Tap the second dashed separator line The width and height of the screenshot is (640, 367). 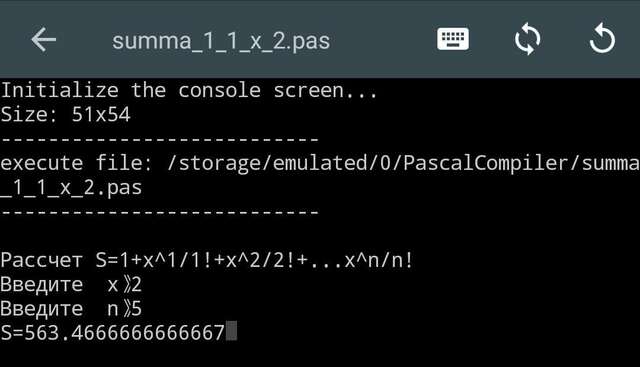tap(159, 212)
